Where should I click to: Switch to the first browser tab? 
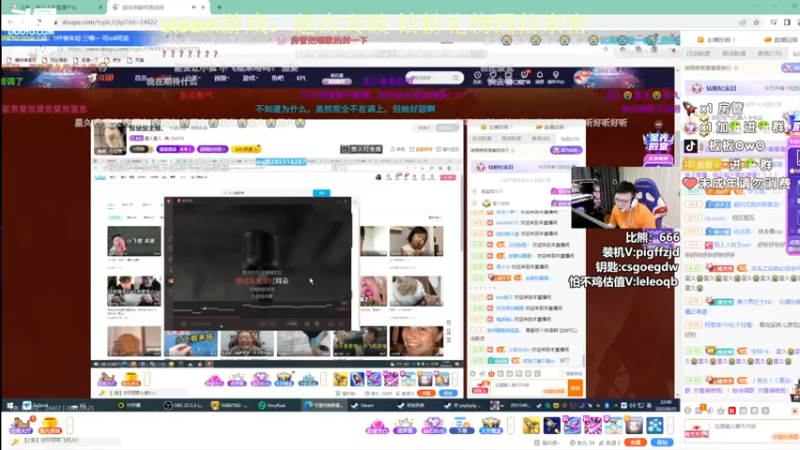coord(54,7)
